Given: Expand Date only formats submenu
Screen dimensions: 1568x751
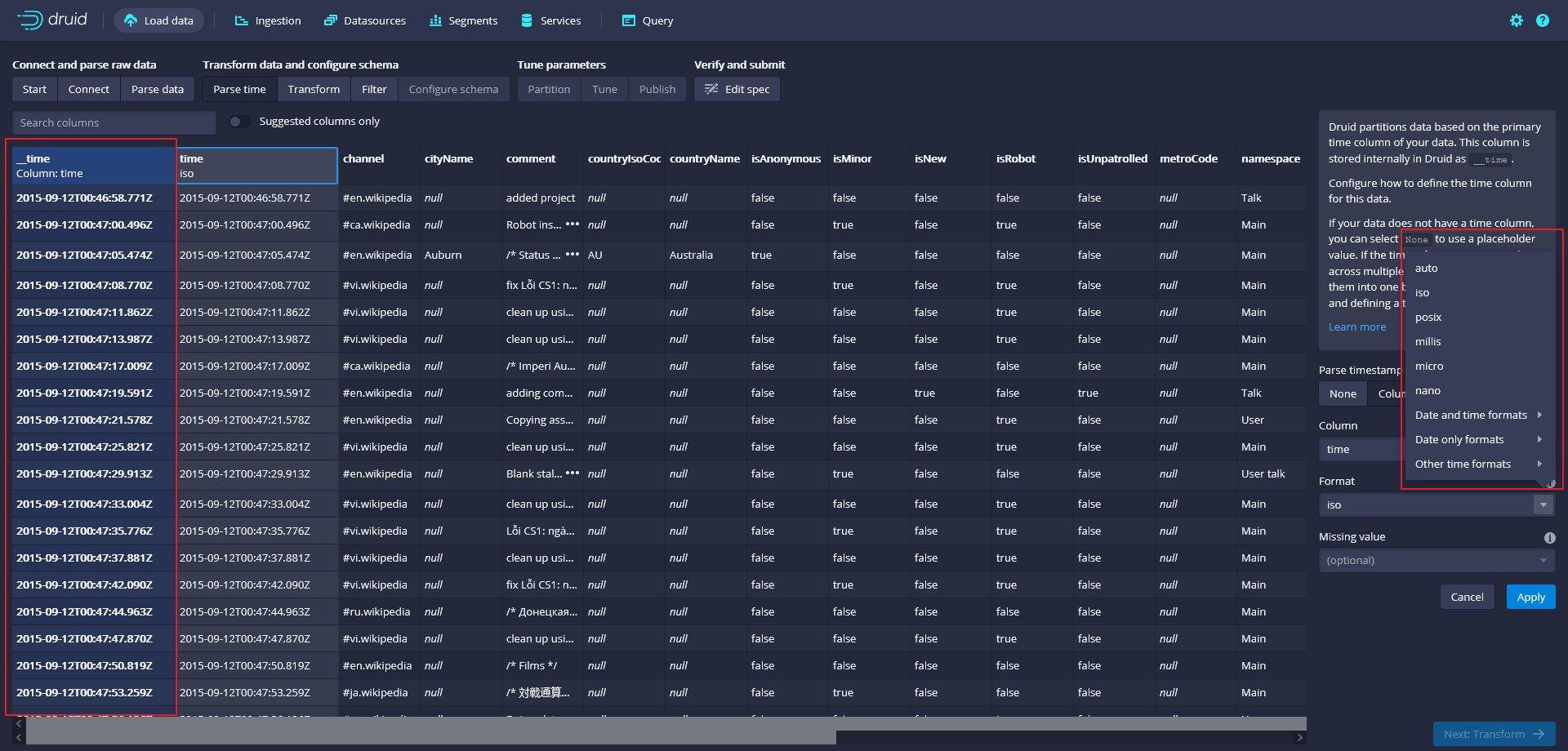Looking at the screenshot, I should click(x=1479, y=439).
